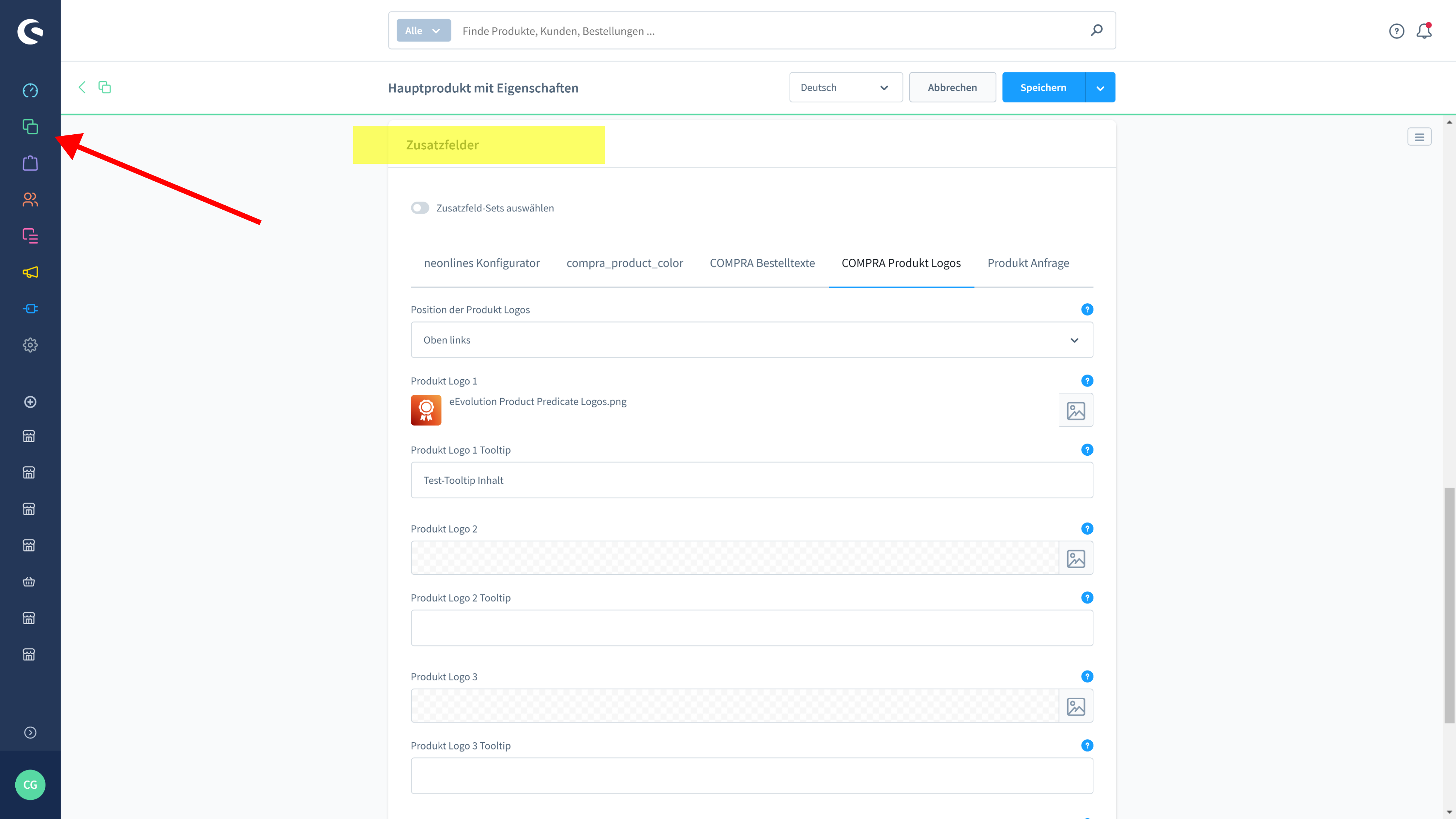Open the Orders shopping bag icon

point(30,163)
